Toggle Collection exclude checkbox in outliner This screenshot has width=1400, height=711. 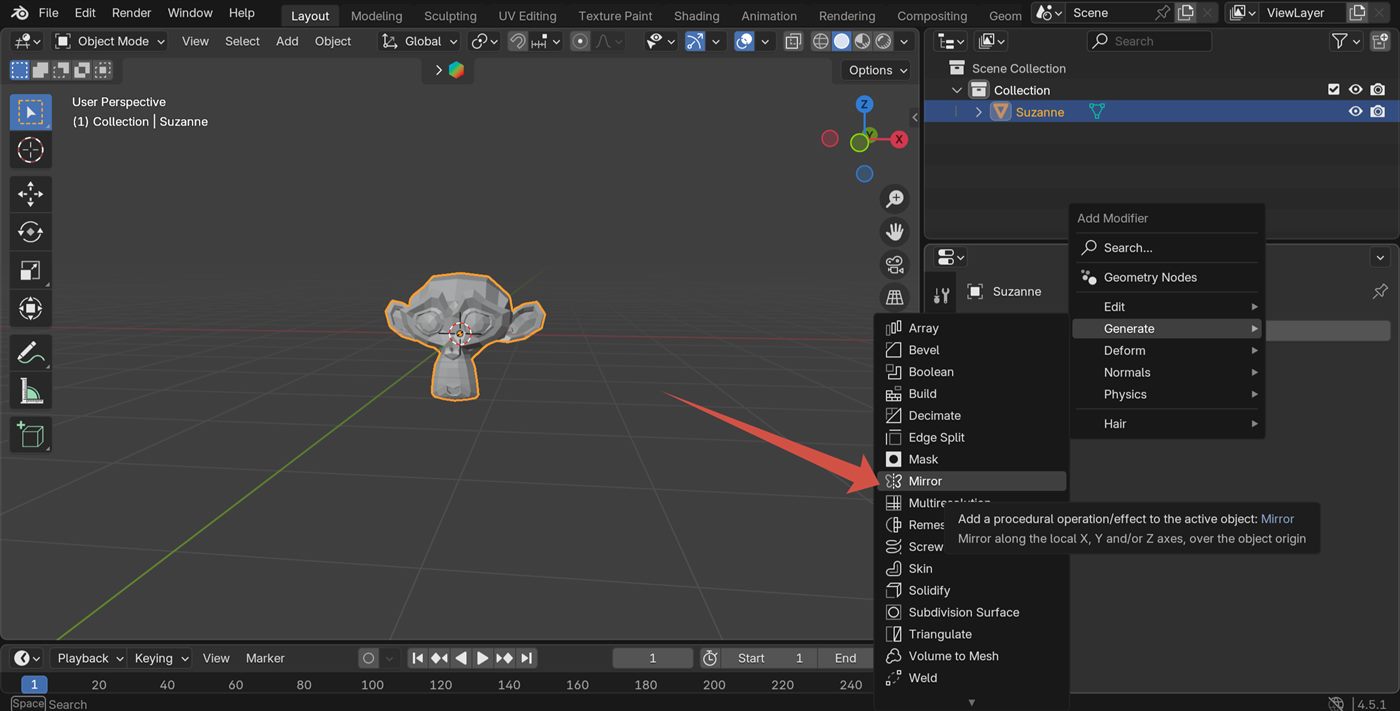(x=1333, y=90)
